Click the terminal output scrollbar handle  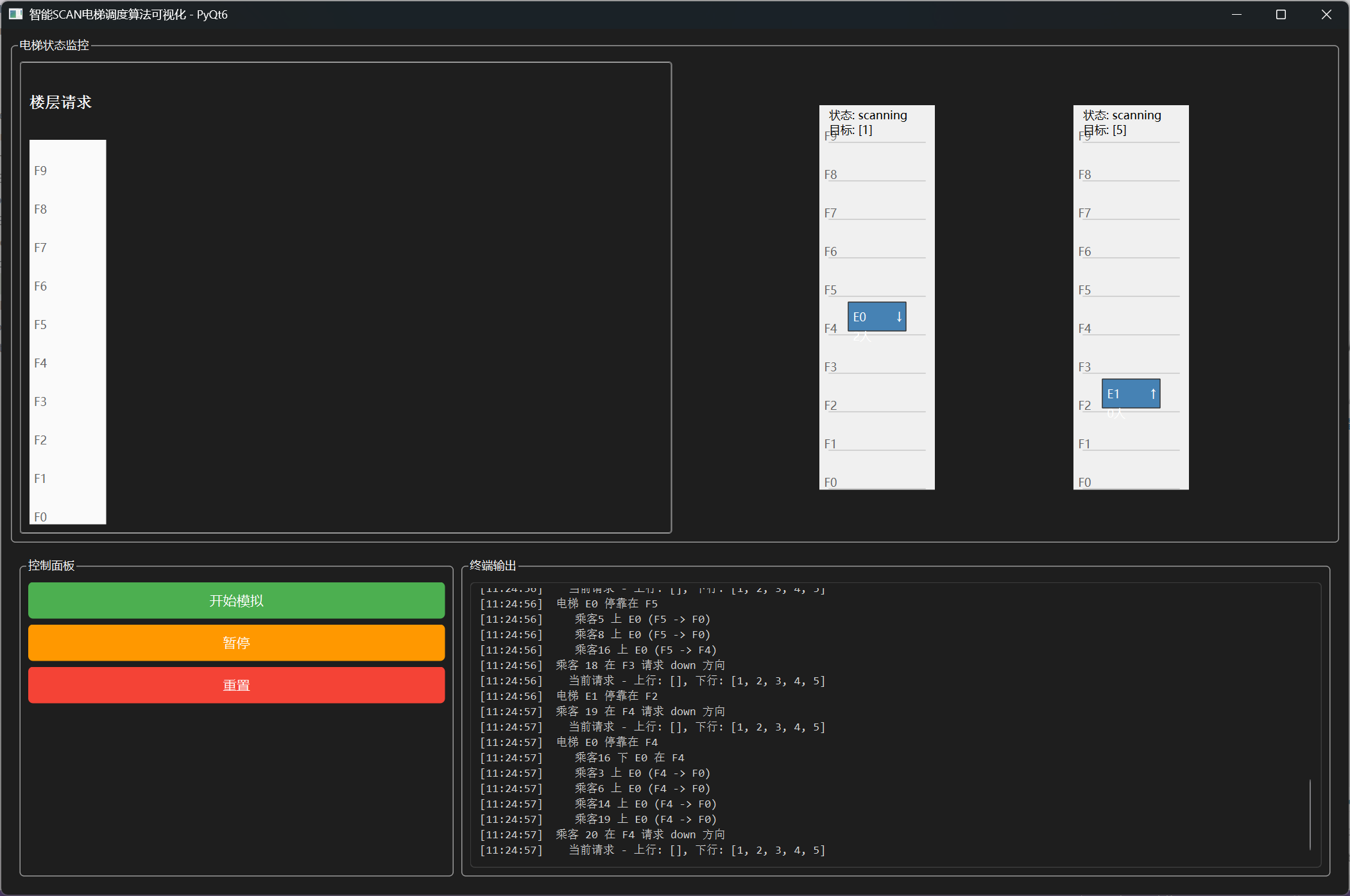[1310, 815]
